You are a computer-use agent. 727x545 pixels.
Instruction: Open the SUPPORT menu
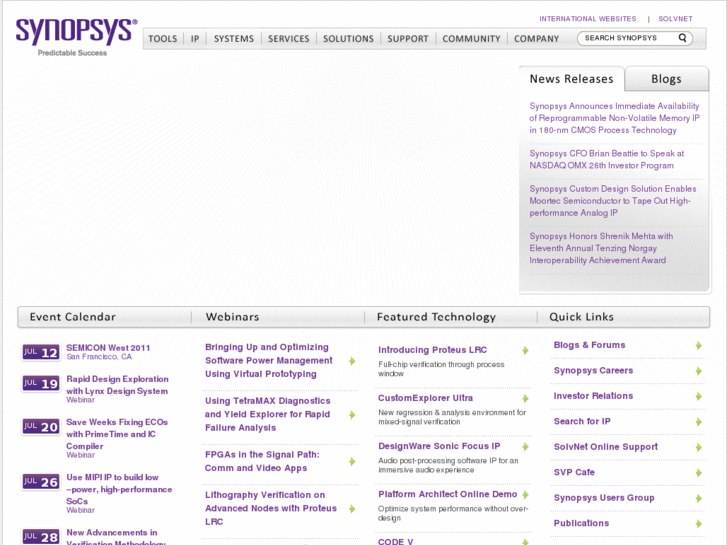pyautogui.click(x=408, y=39)
